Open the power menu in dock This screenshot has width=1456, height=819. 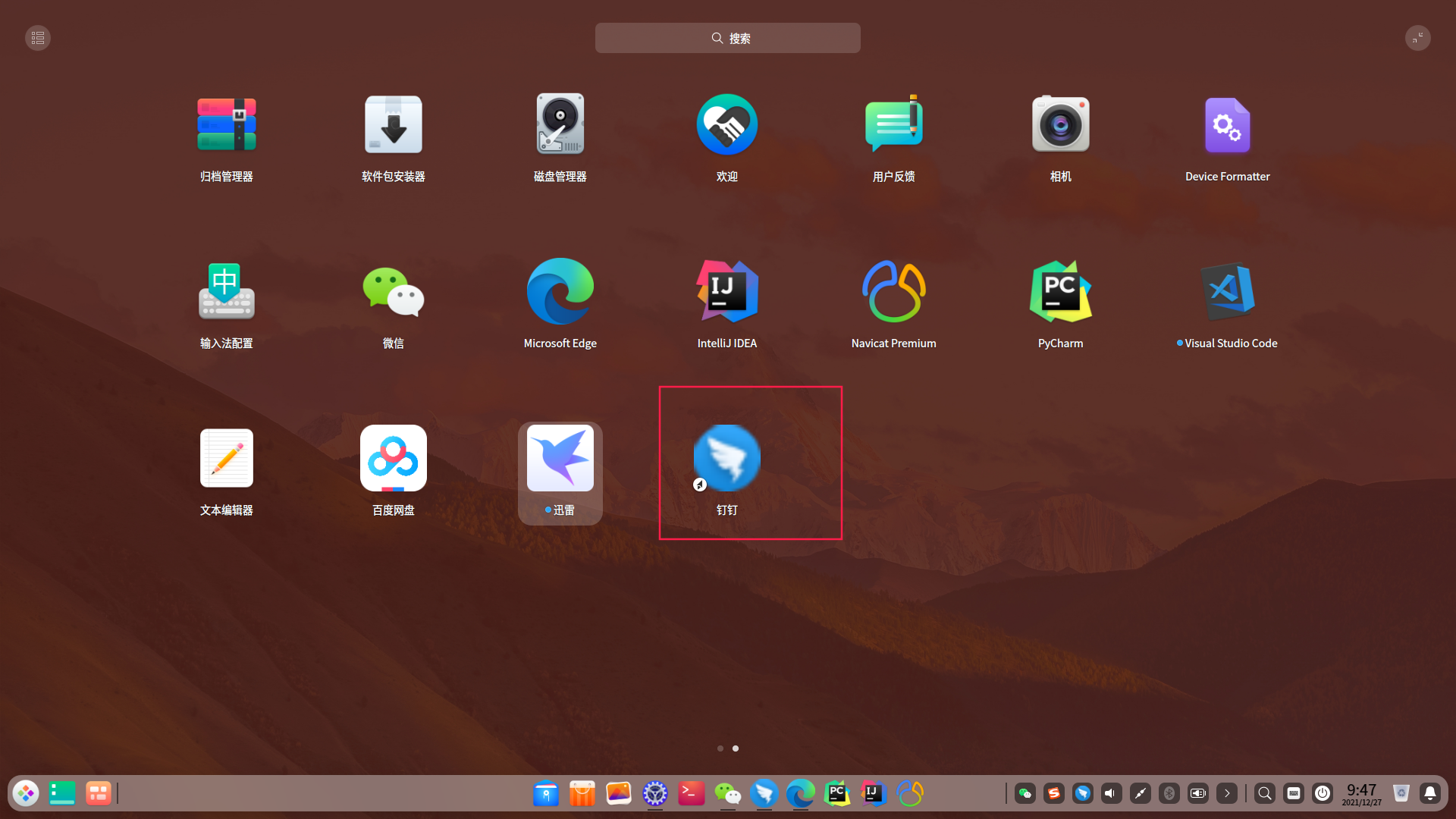[1323, 793]
